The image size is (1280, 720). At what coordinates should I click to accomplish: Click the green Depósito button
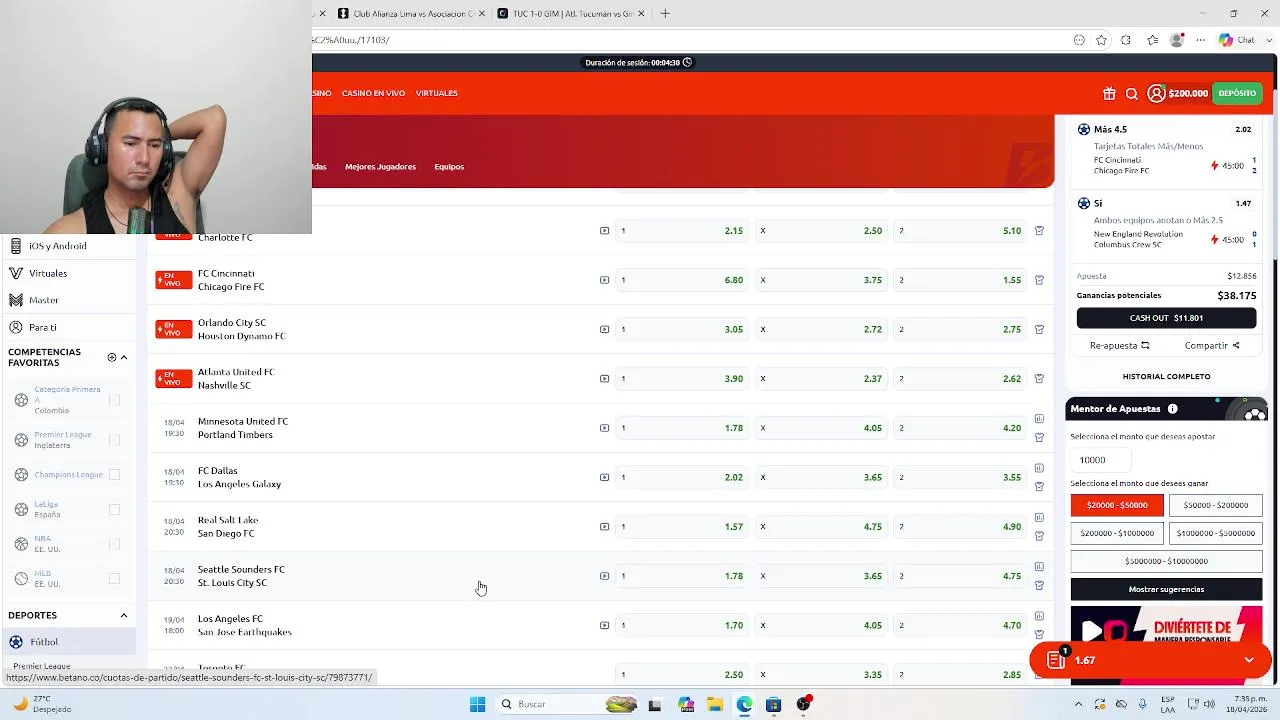[x=1237, y=93]
